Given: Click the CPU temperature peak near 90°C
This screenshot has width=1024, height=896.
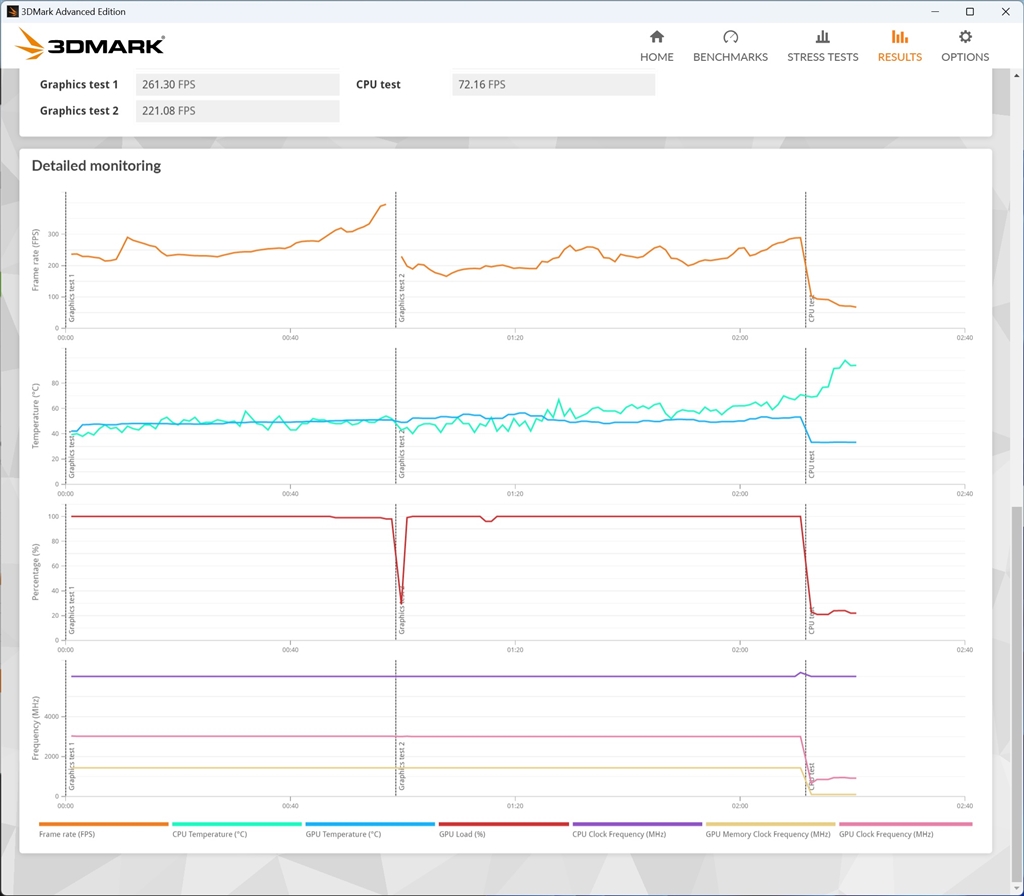Looking at the screenshot, I should click(x=846, y=360).
